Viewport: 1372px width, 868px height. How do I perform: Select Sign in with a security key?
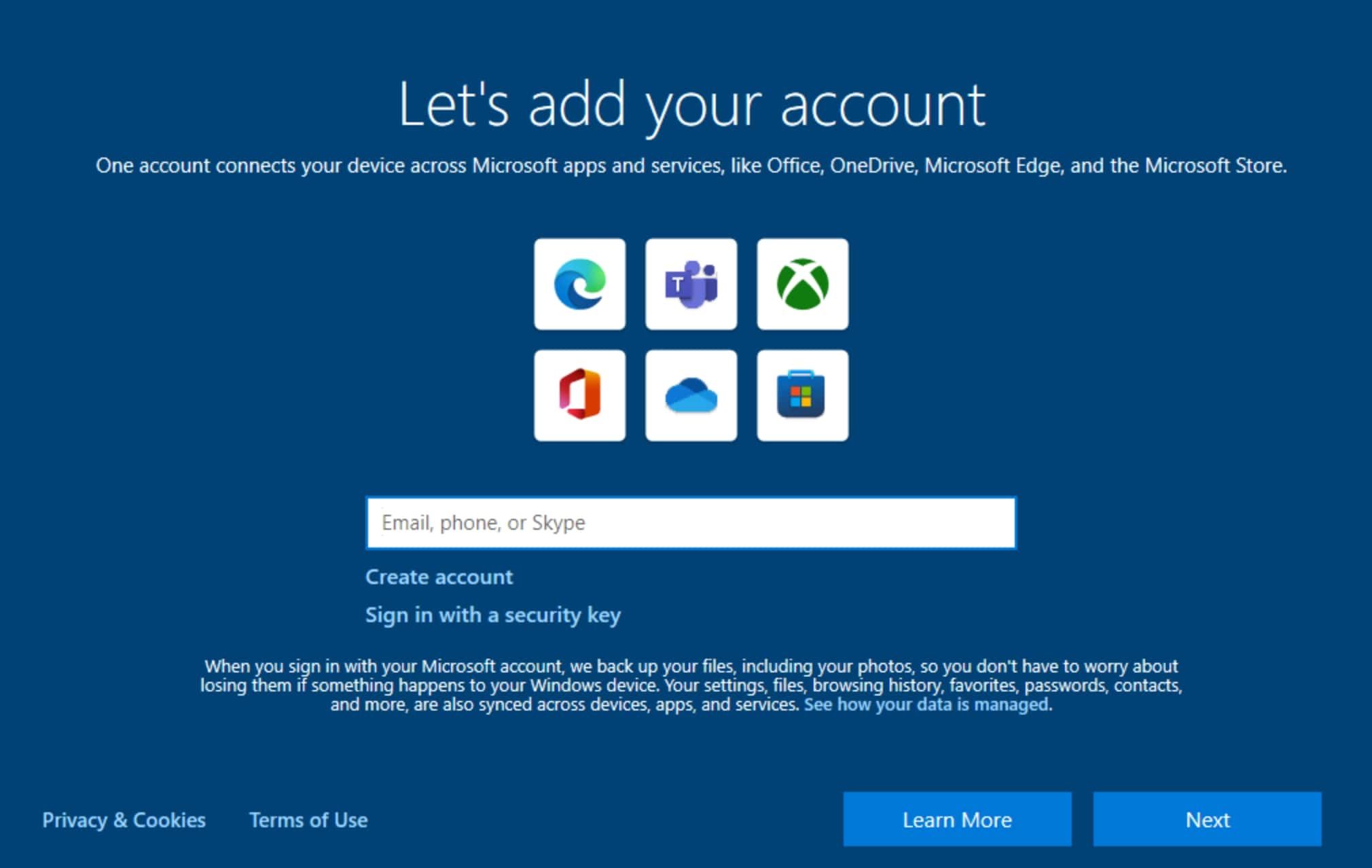click(494, 615)
